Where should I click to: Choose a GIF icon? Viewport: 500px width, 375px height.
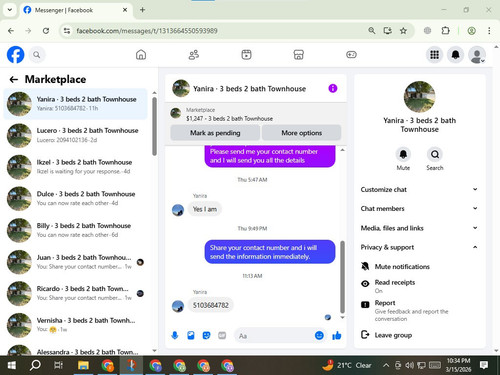(222, 335)
